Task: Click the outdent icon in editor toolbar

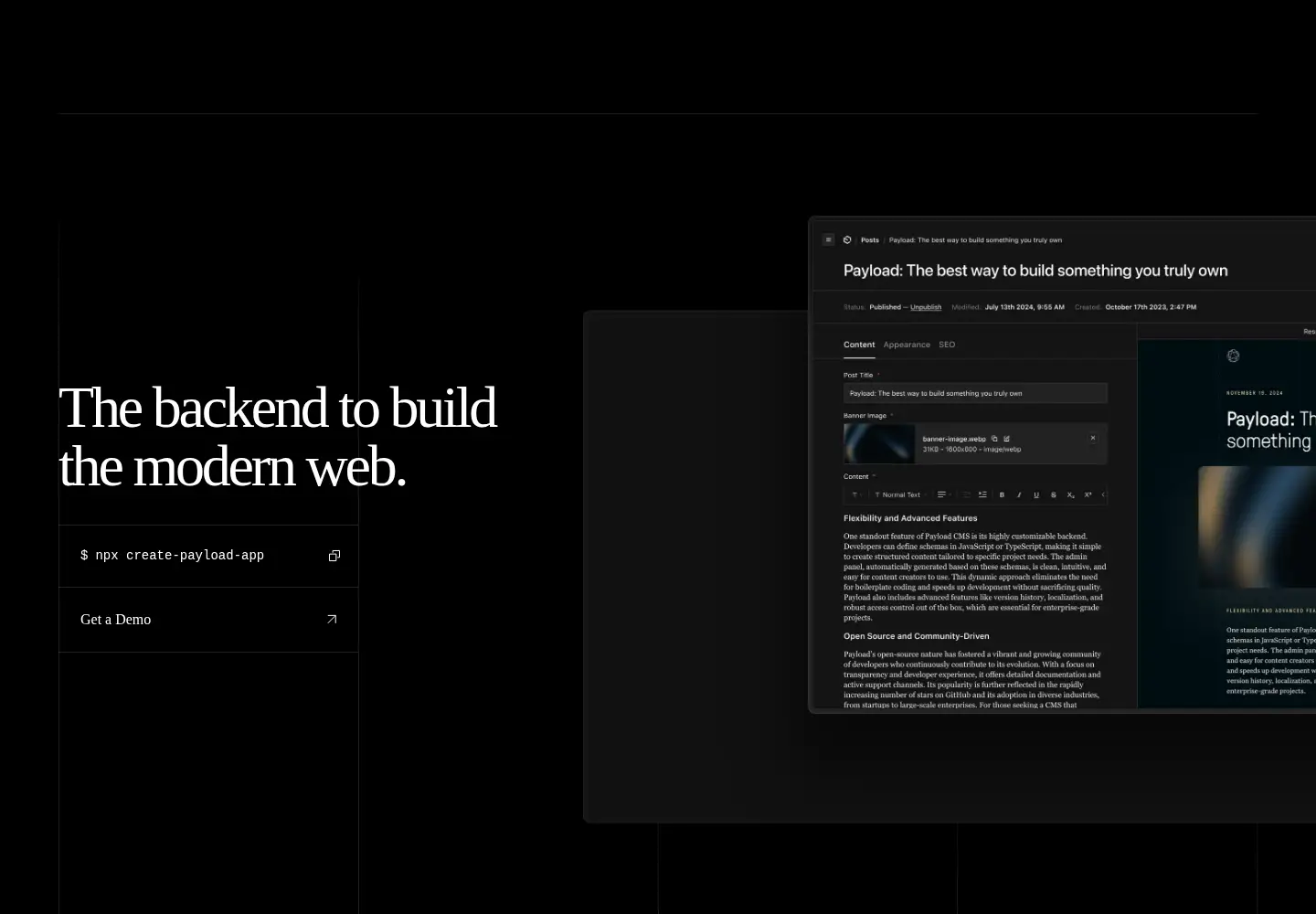Action: tap(967, 494)
